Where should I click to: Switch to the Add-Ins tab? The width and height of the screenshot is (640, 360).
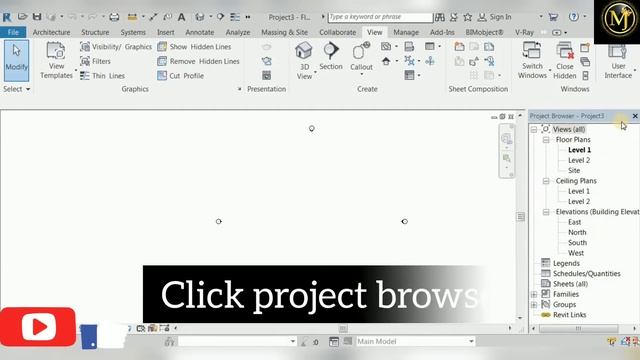point(442,32)
